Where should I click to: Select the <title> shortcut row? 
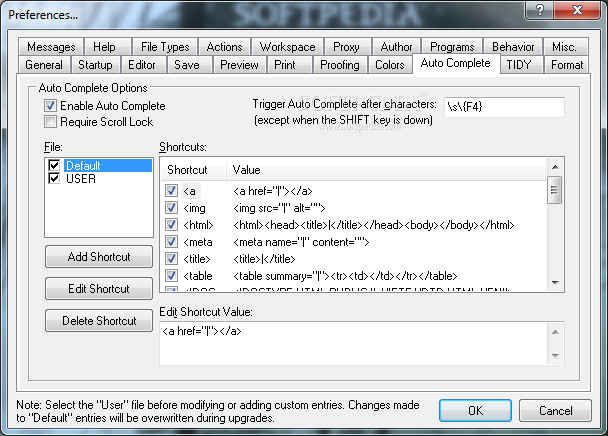(353, 258)
